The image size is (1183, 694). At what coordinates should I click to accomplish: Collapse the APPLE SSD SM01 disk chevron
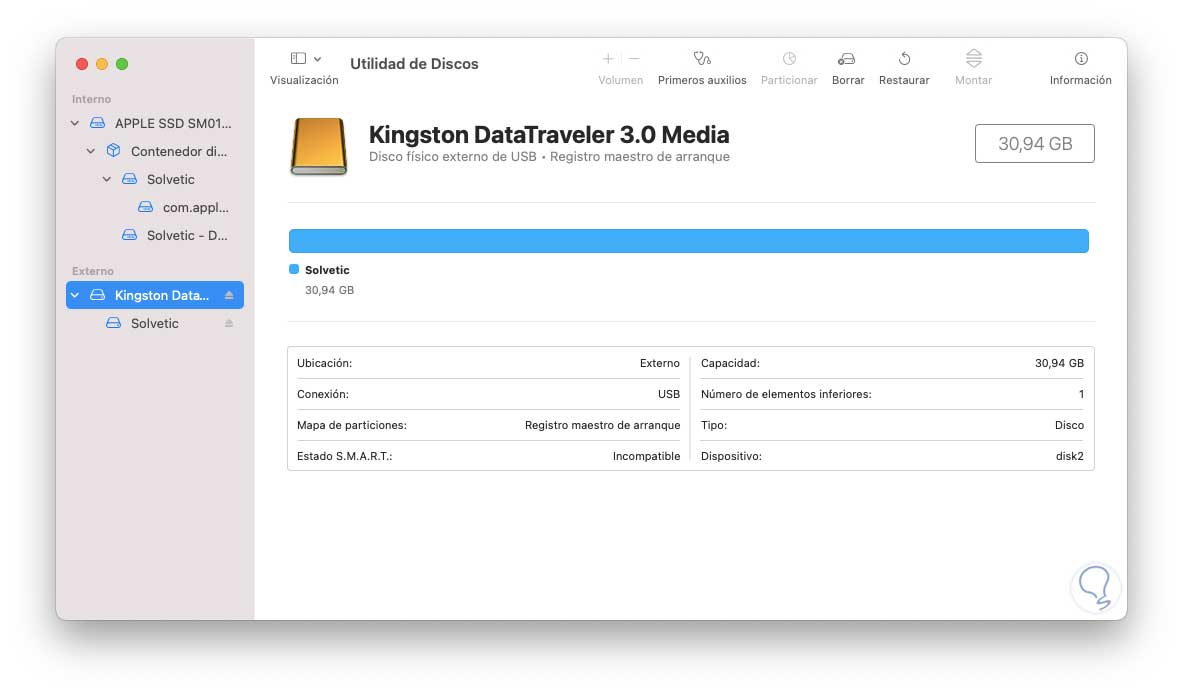(x=75, y=123)
